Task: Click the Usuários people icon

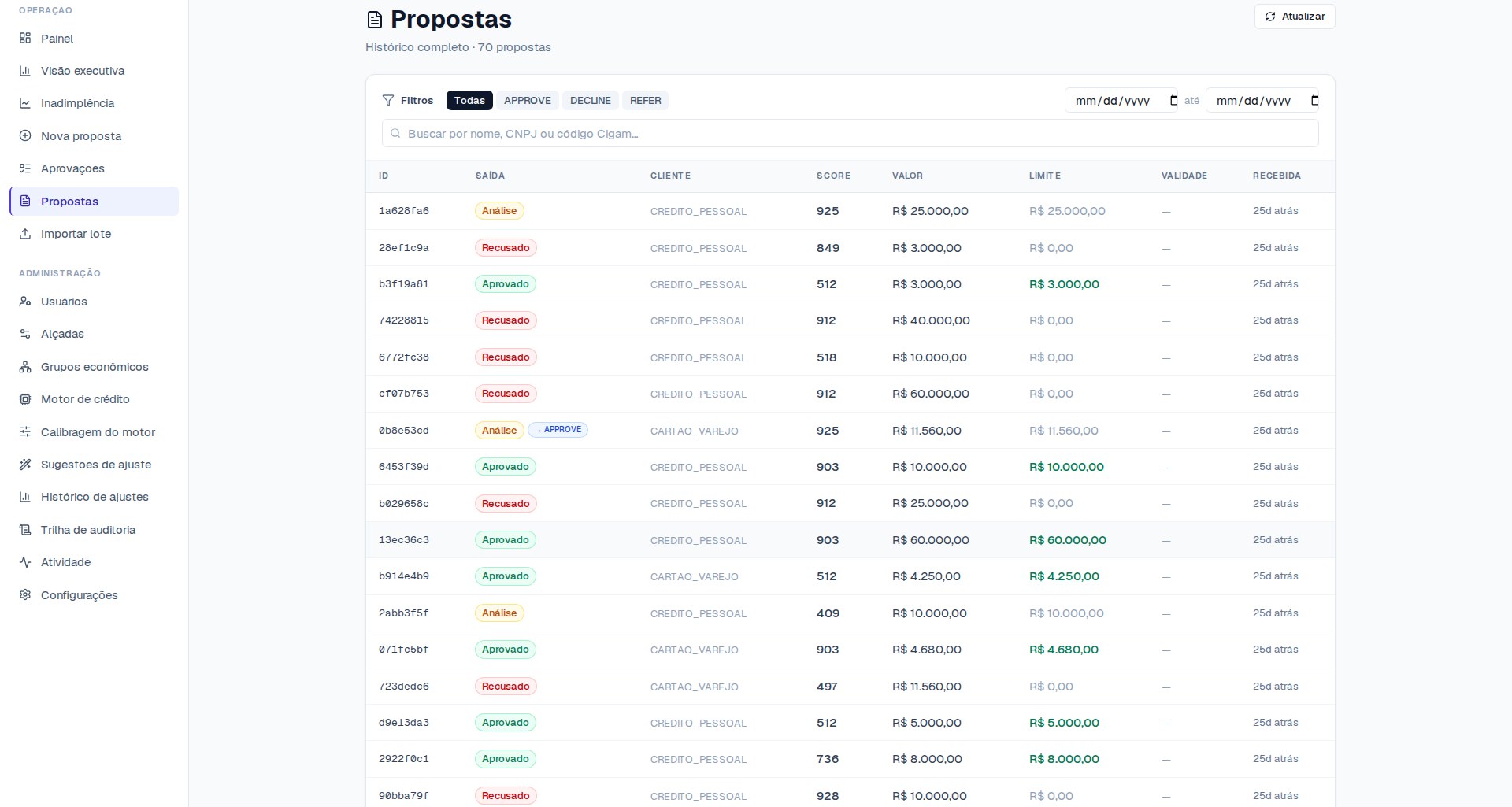Action: coord(25,302)
